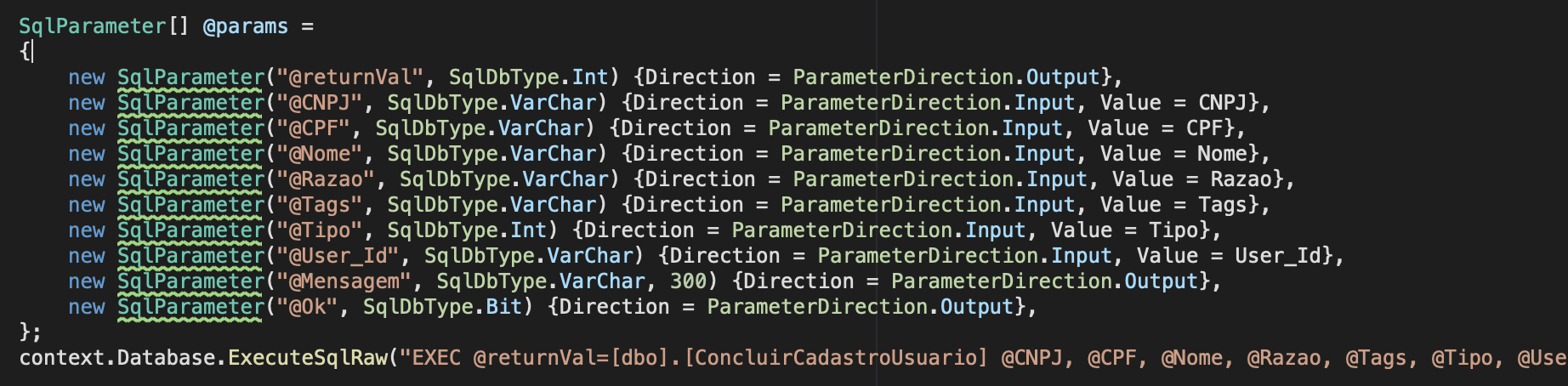Click SqlParameter on the @CNPJ line
The height and width of the screenshot is (386, 1568).
point(191,103)
